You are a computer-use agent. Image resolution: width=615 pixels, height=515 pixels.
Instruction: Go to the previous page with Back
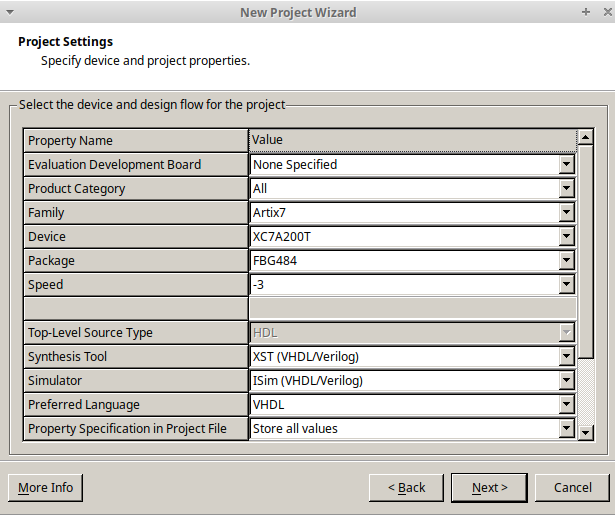point(405,488)
